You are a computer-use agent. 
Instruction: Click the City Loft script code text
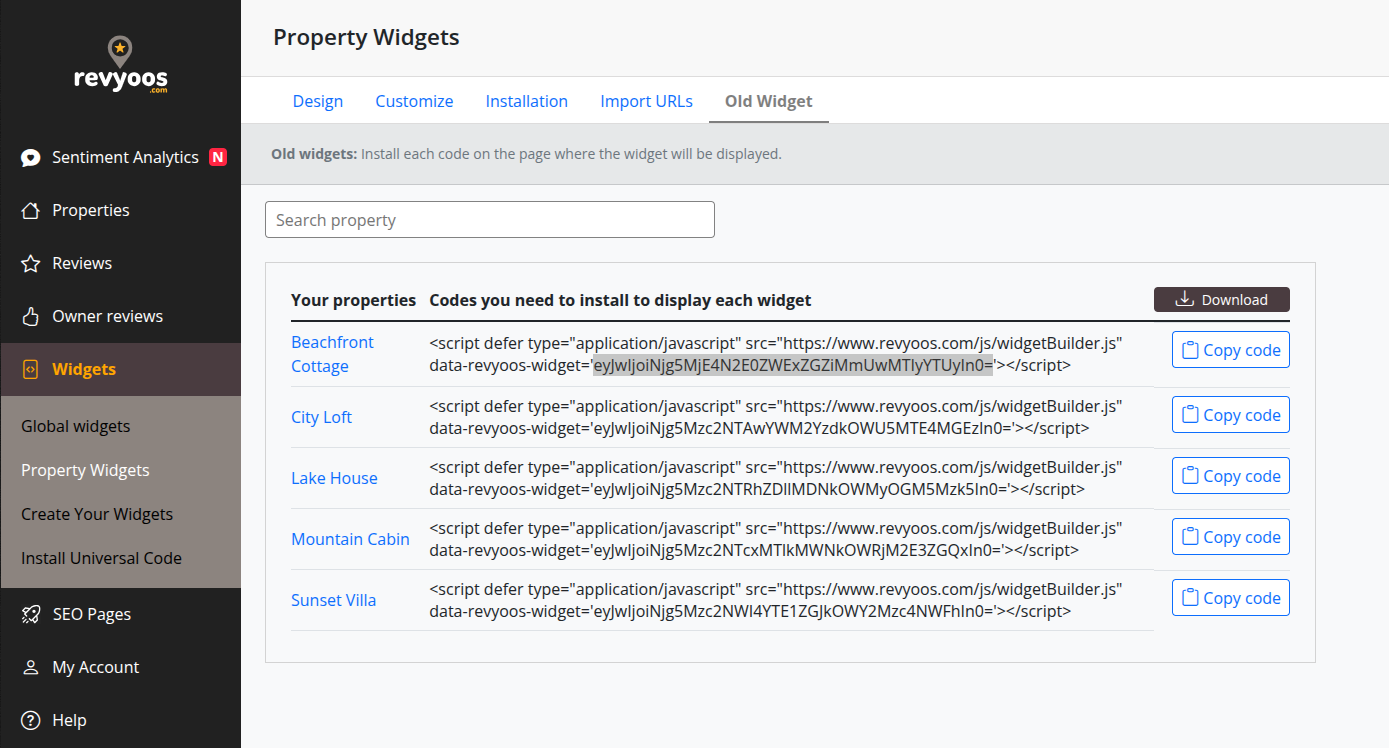click(776, 417)
